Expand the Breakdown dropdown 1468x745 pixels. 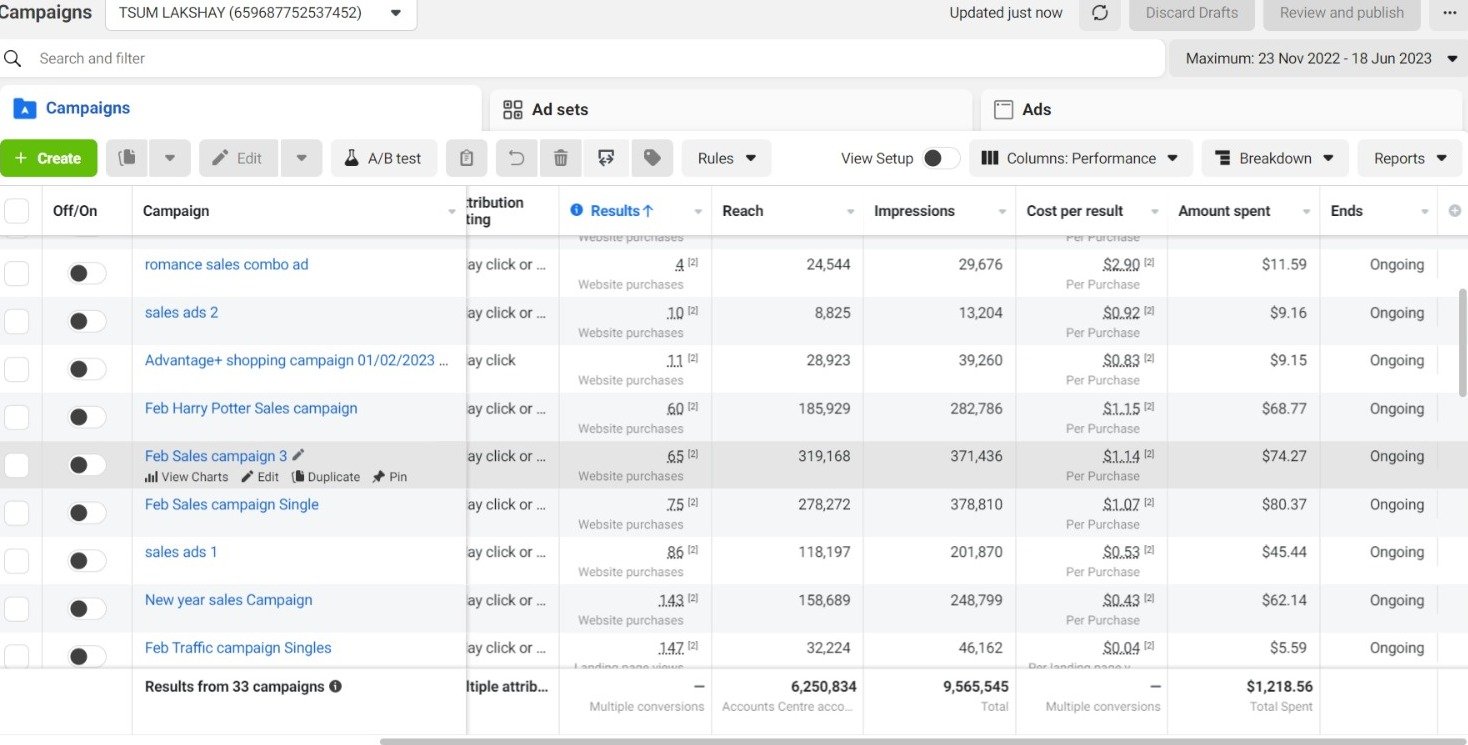[1274, 158]
